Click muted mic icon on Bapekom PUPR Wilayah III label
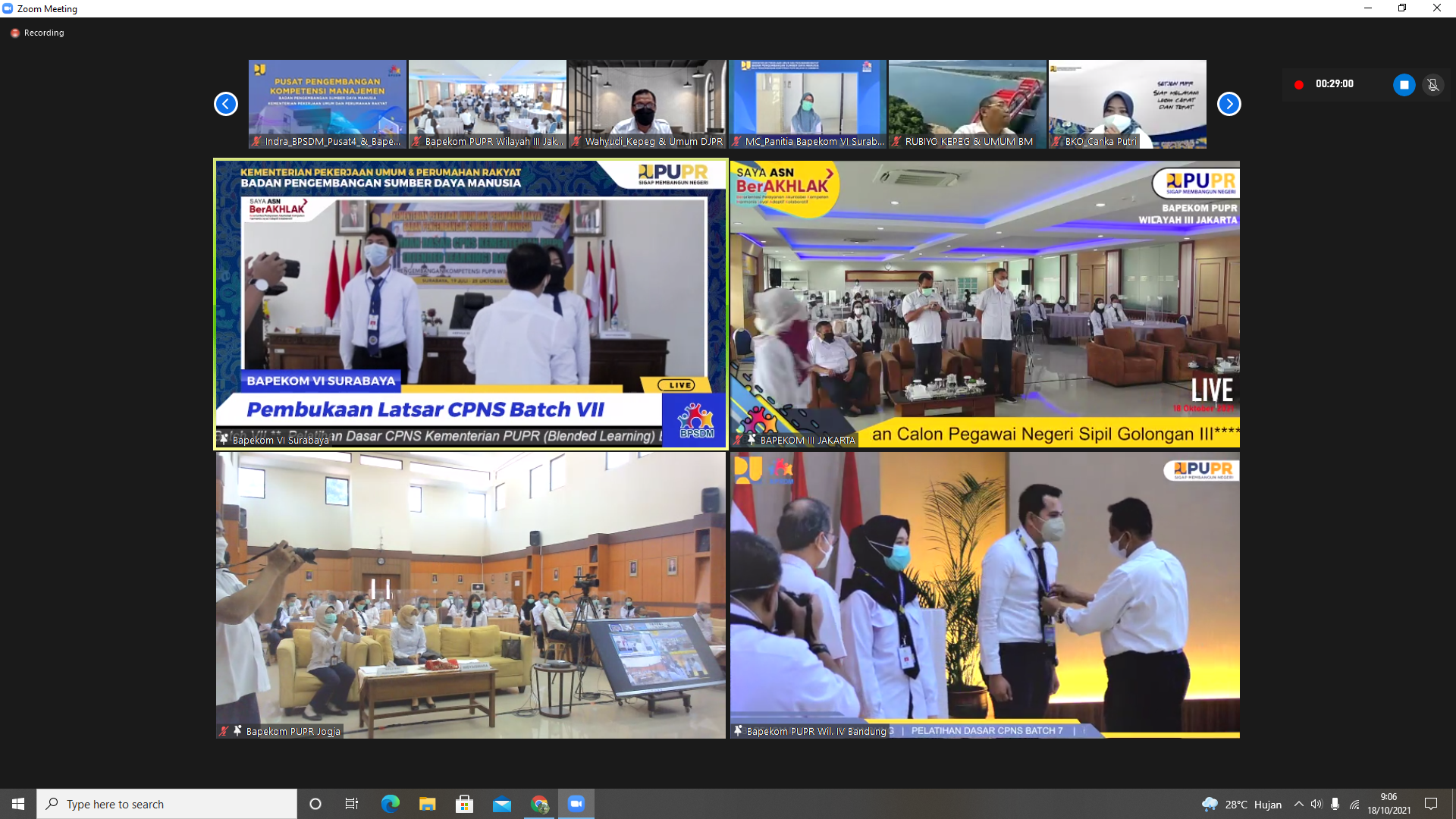 417,141
